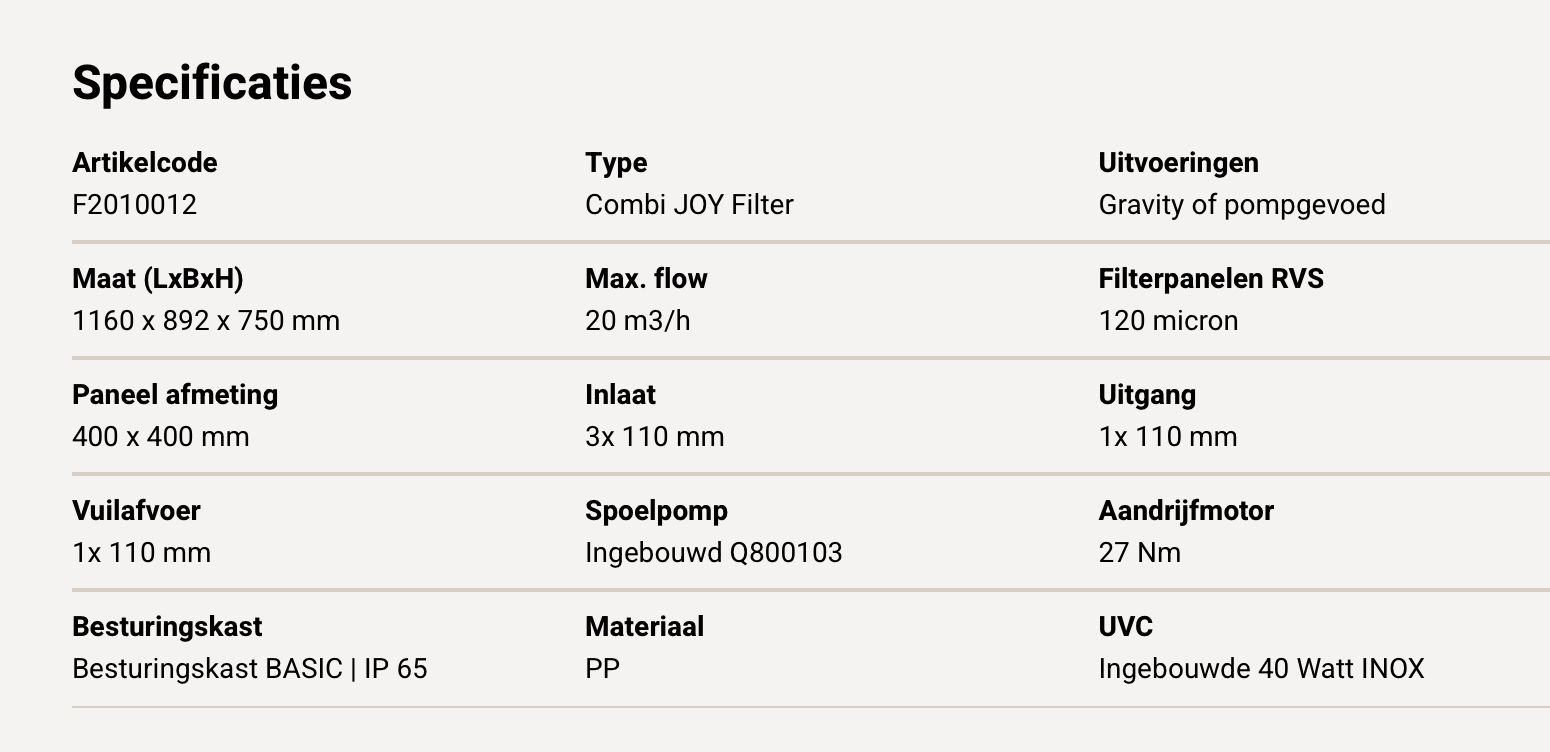
Task: Click the Uitgang label
Action: [1147, 395]
